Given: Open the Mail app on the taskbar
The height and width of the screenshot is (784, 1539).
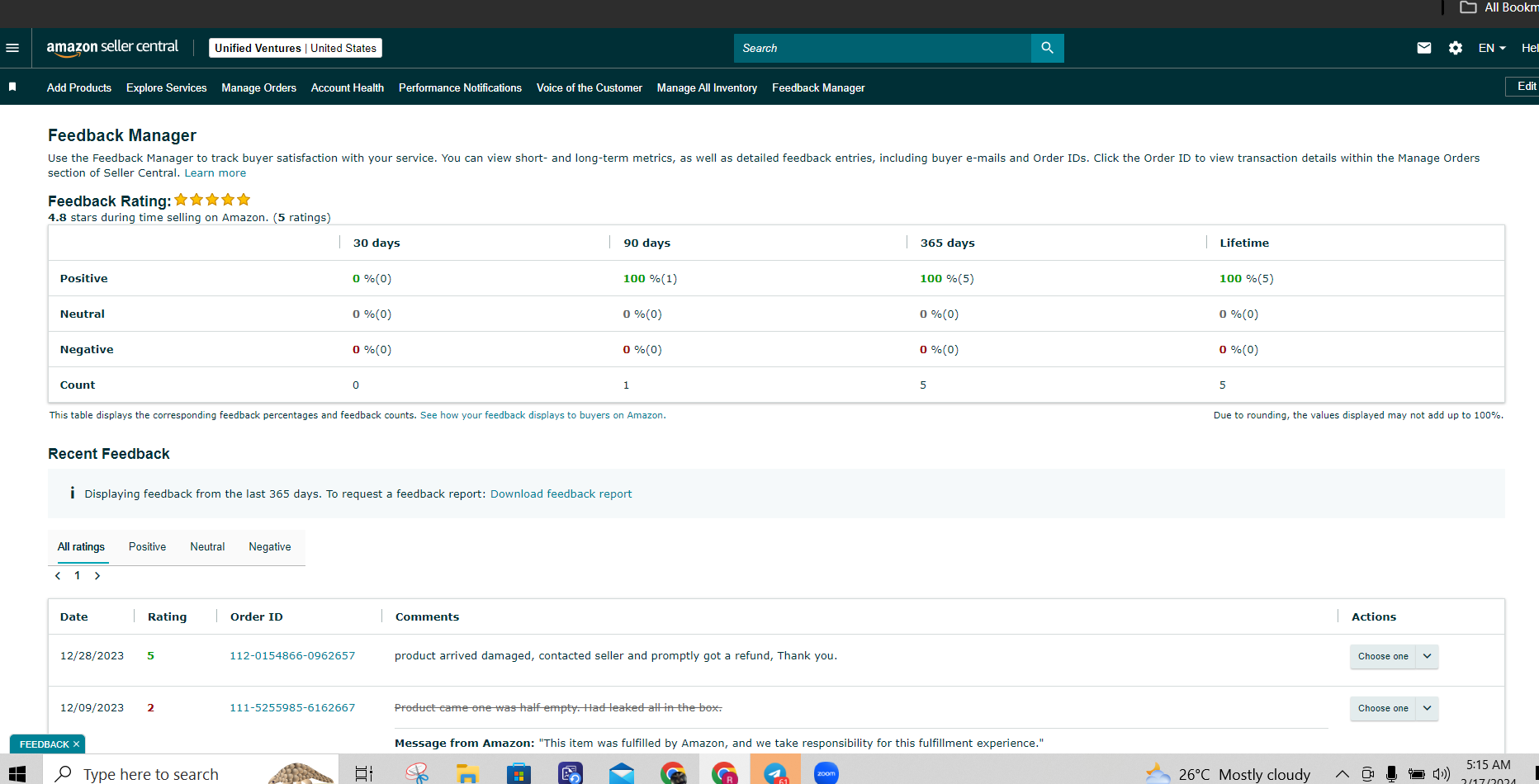Looking at the screenshot, I should click(x=622, y=774).
